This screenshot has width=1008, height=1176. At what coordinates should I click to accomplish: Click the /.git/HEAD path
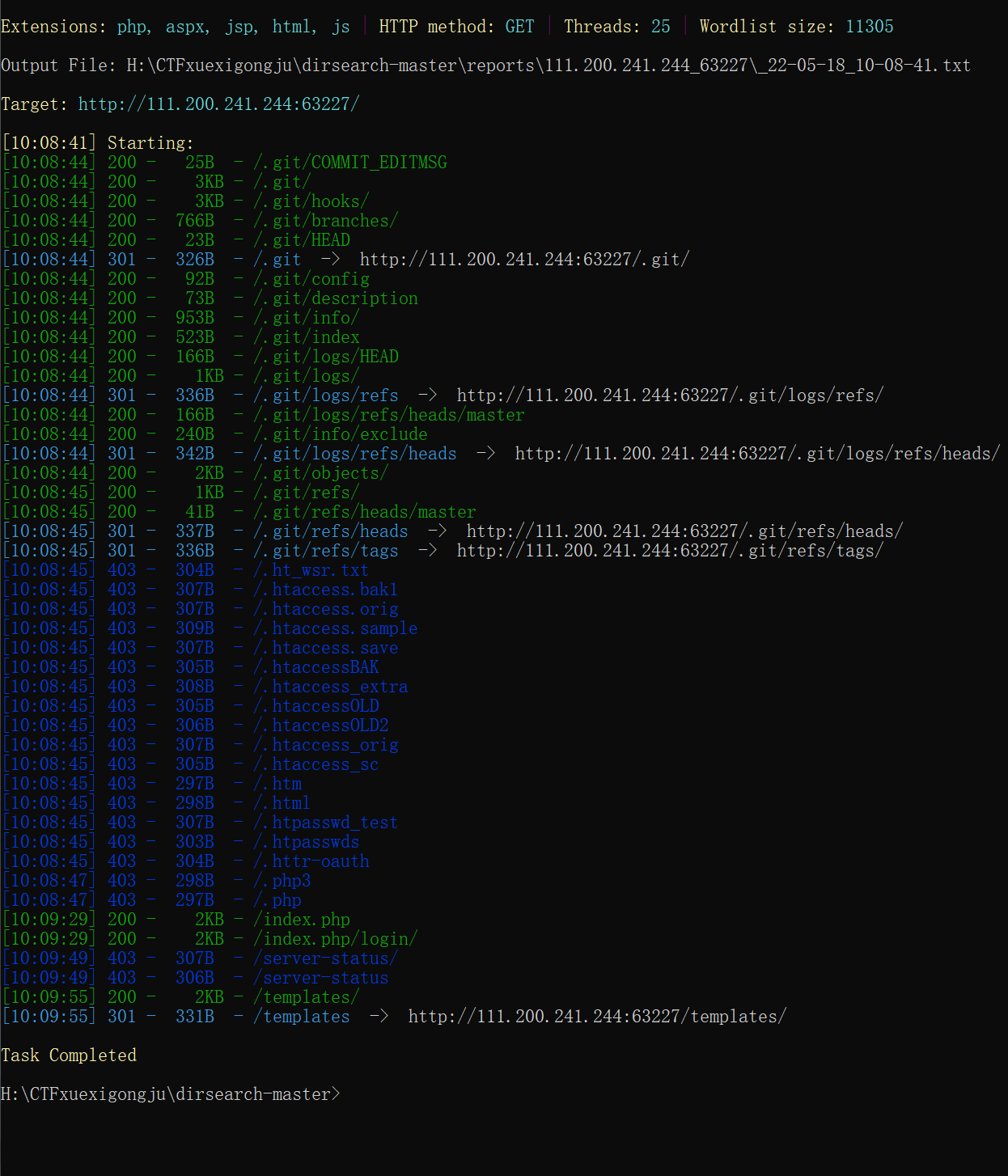pyautogui.click(x=302, y=240)
